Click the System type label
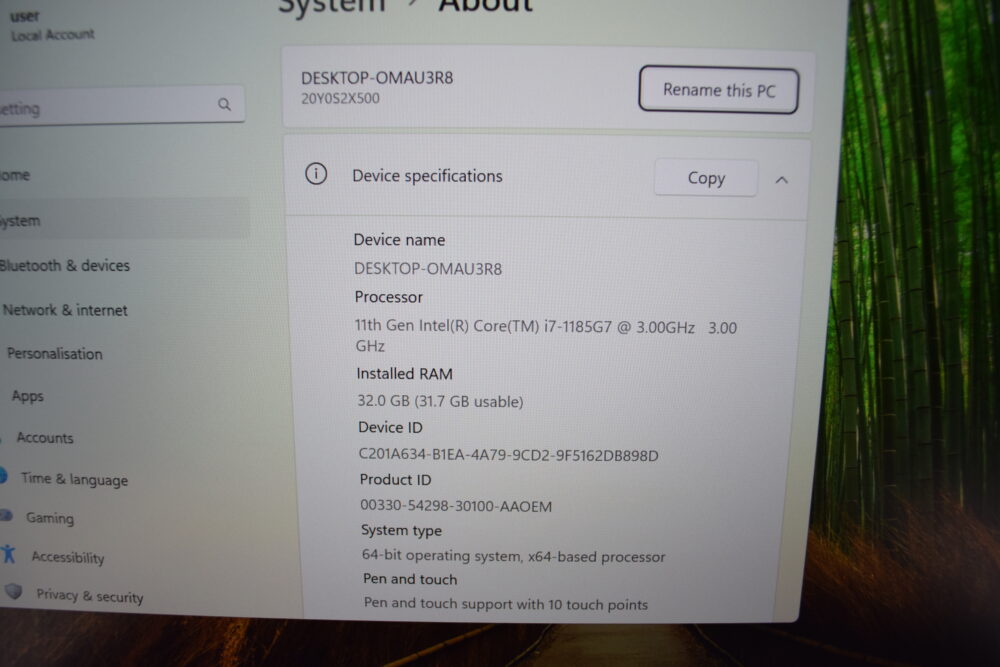1000x667 pixels. coord(401,531)
